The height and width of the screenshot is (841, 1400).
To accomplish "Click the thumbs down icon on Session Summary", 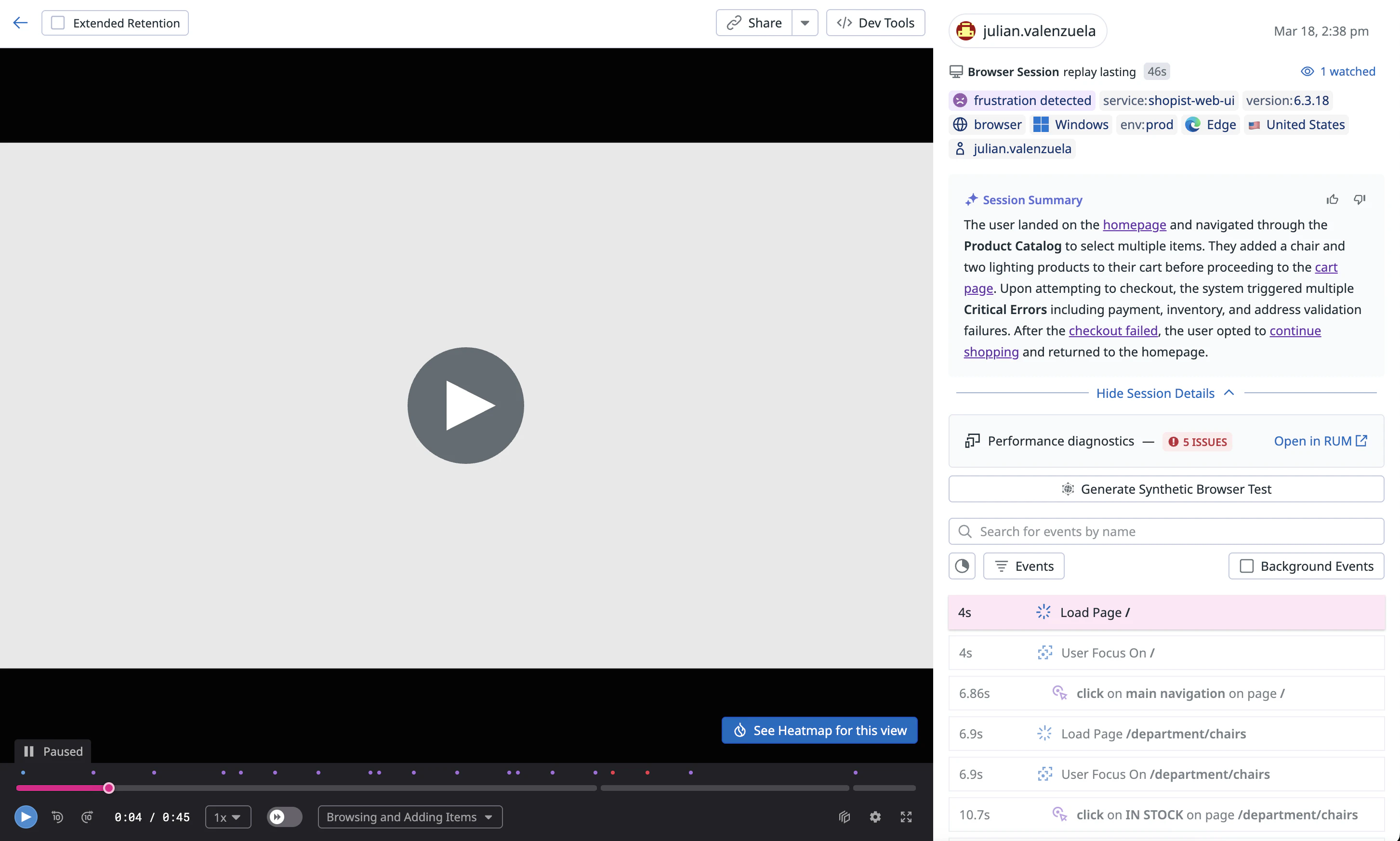I will 1360,199.
